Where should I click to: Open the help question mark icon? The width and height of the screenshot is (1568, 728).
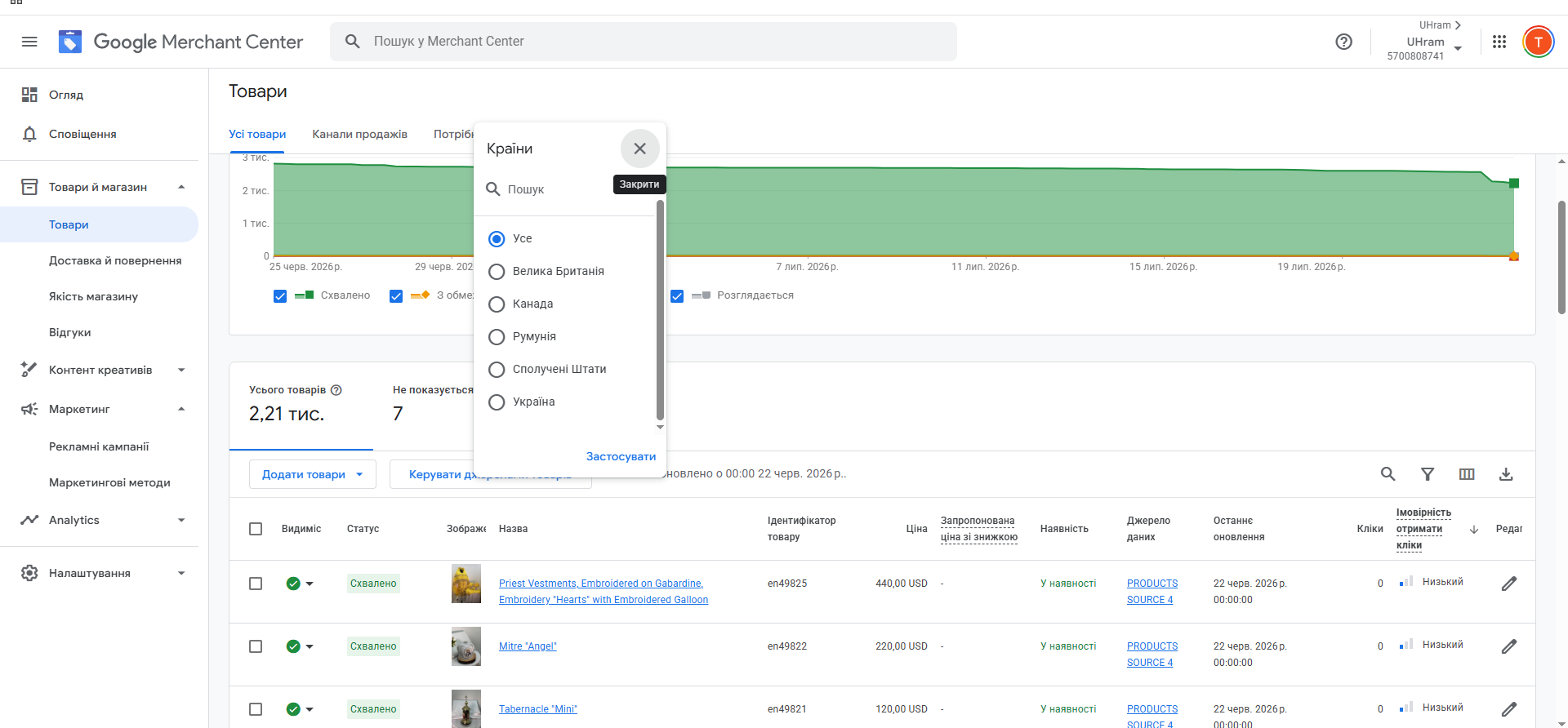click(1343, 42)
